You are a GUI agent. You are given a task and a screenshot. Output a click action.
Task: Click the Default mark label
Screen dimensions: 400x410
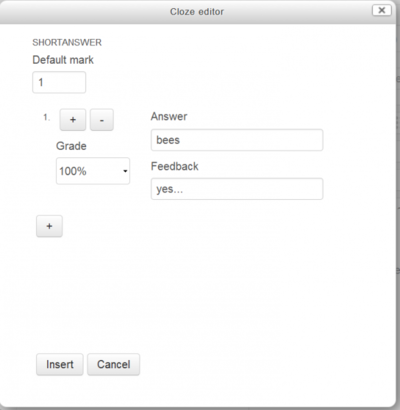click(63, 60)
